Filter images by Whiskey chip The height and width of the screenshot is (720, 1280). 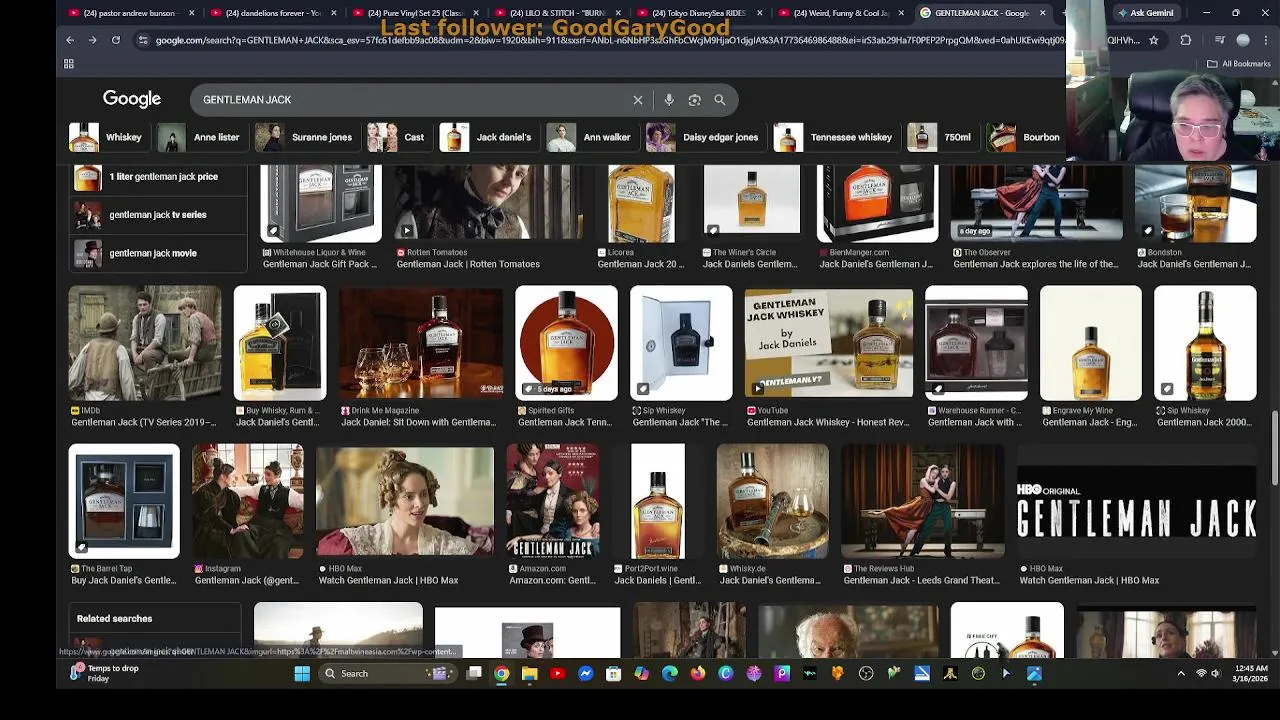coord(107,137)
